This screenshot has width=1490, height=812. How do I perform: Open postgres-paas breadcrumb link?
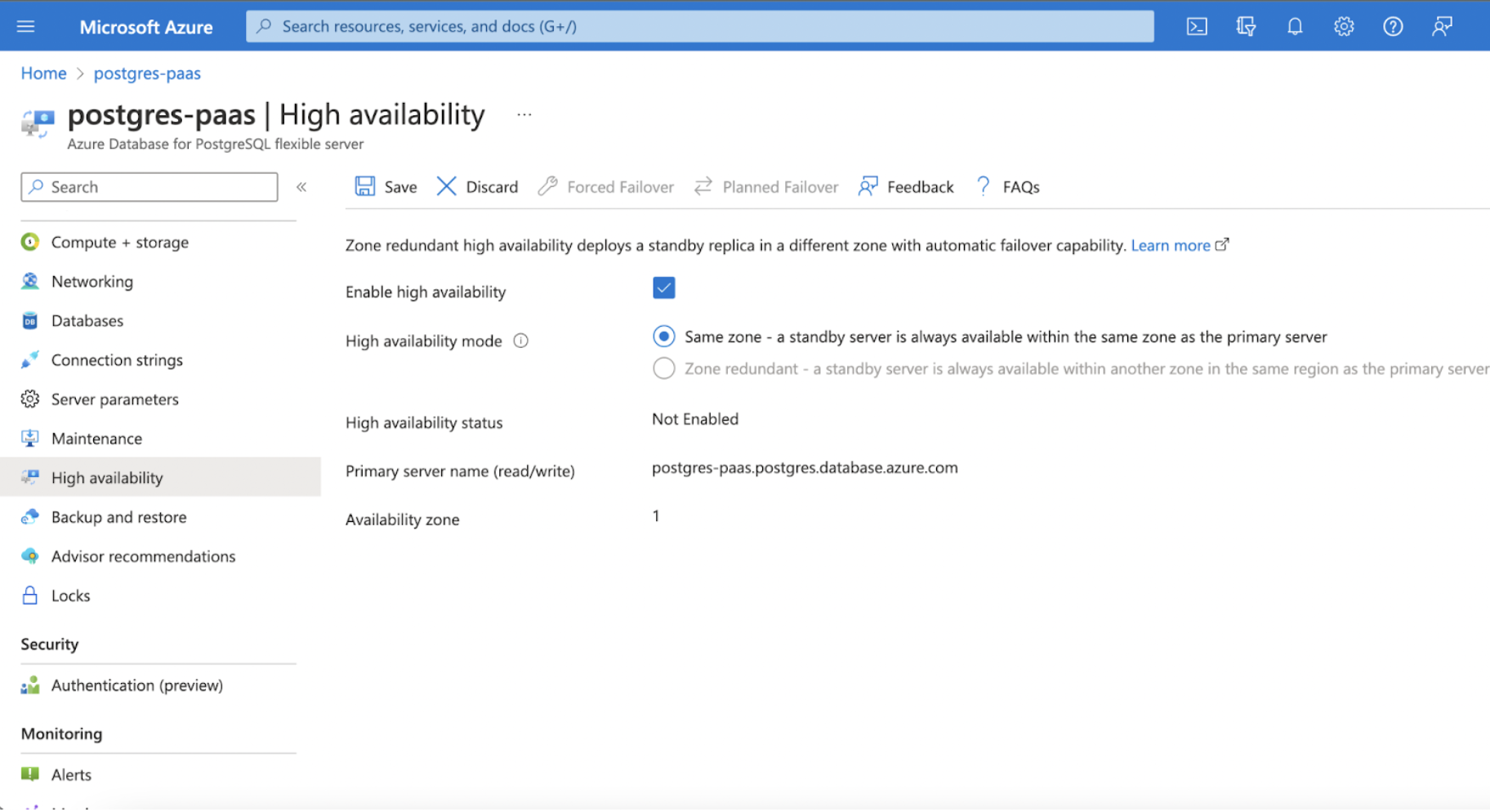(x=147, y=73)
